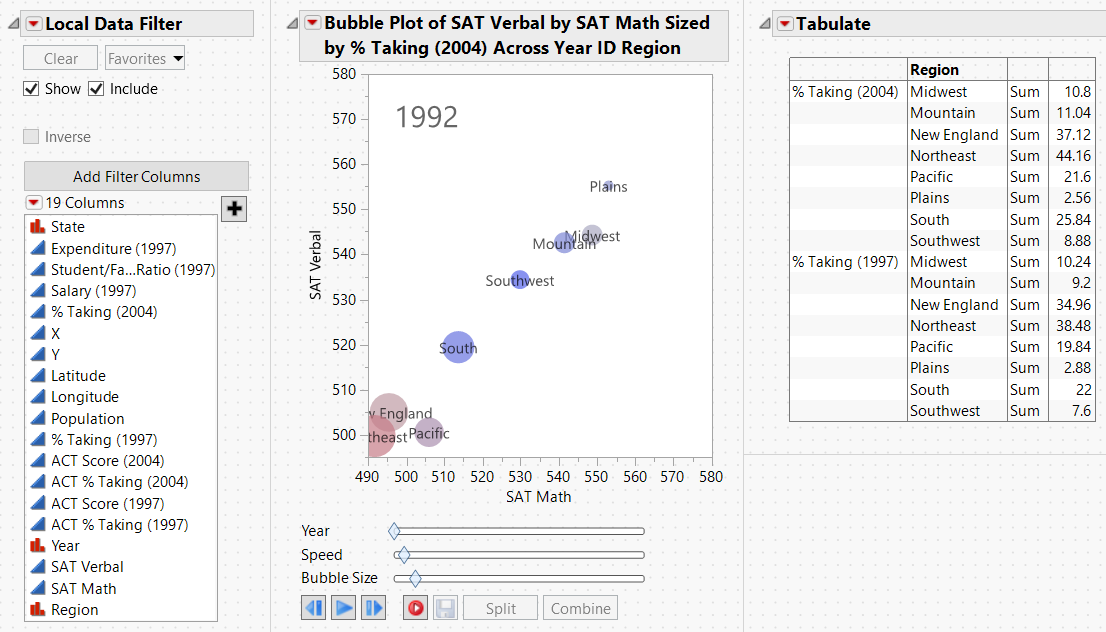The image size is (1106, 632).
Task: Click the step backward playback button
Action: click(x=313, y=608)
